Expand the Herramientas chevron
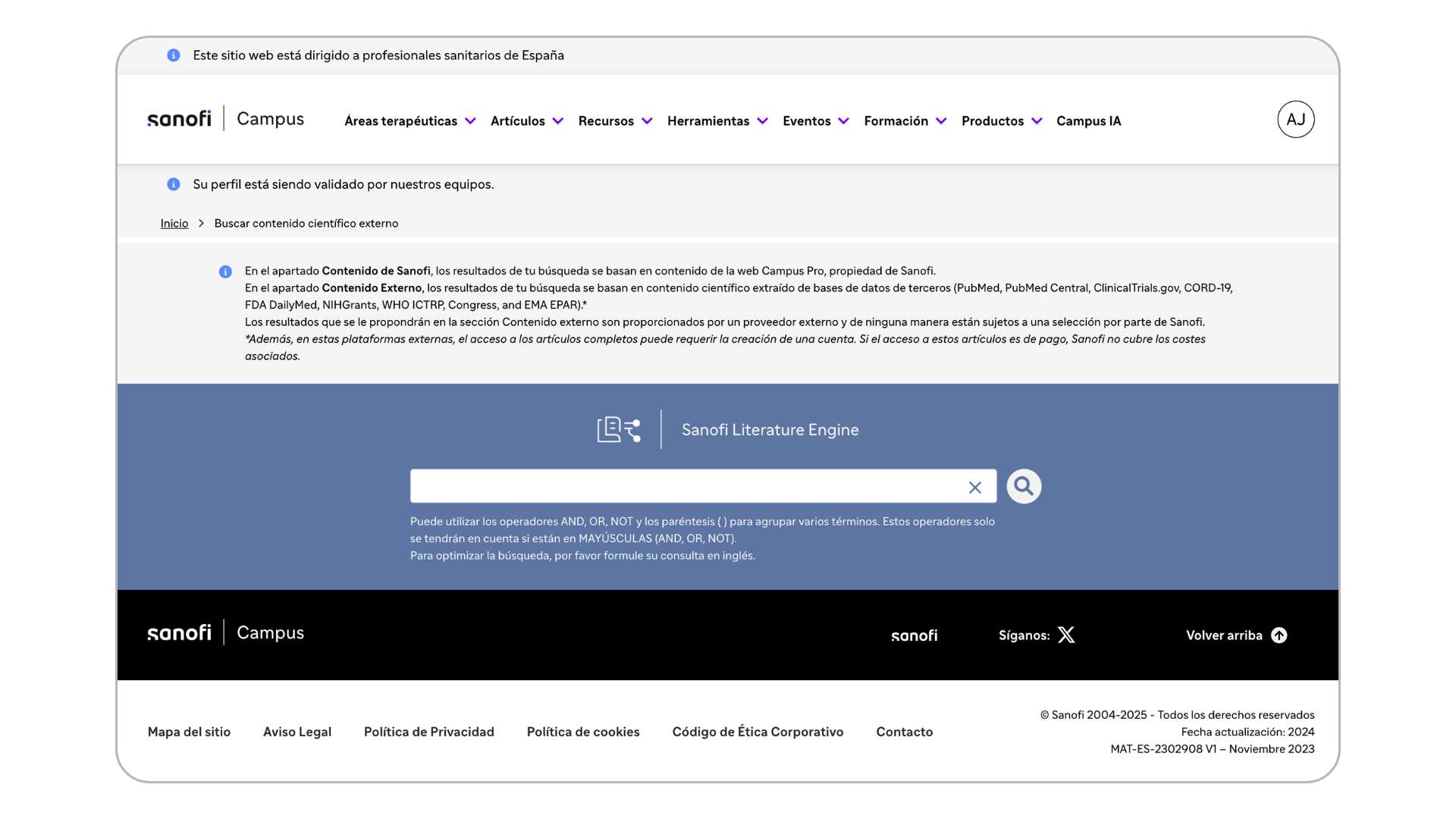Viewport: 1456px width, 819px height. (x=763, y=121)
